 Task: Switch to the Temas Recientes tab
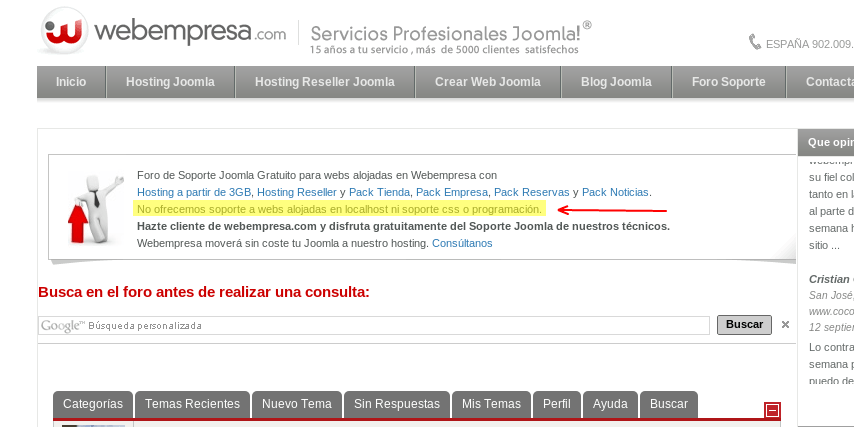[192, 404]
